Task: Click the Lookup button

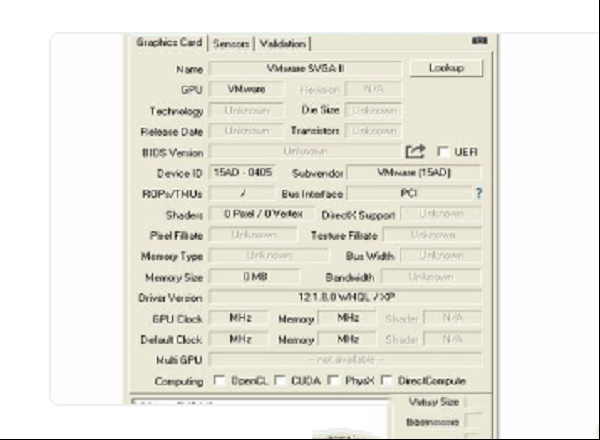Action: pyautogui.click(x=446, y=68)
